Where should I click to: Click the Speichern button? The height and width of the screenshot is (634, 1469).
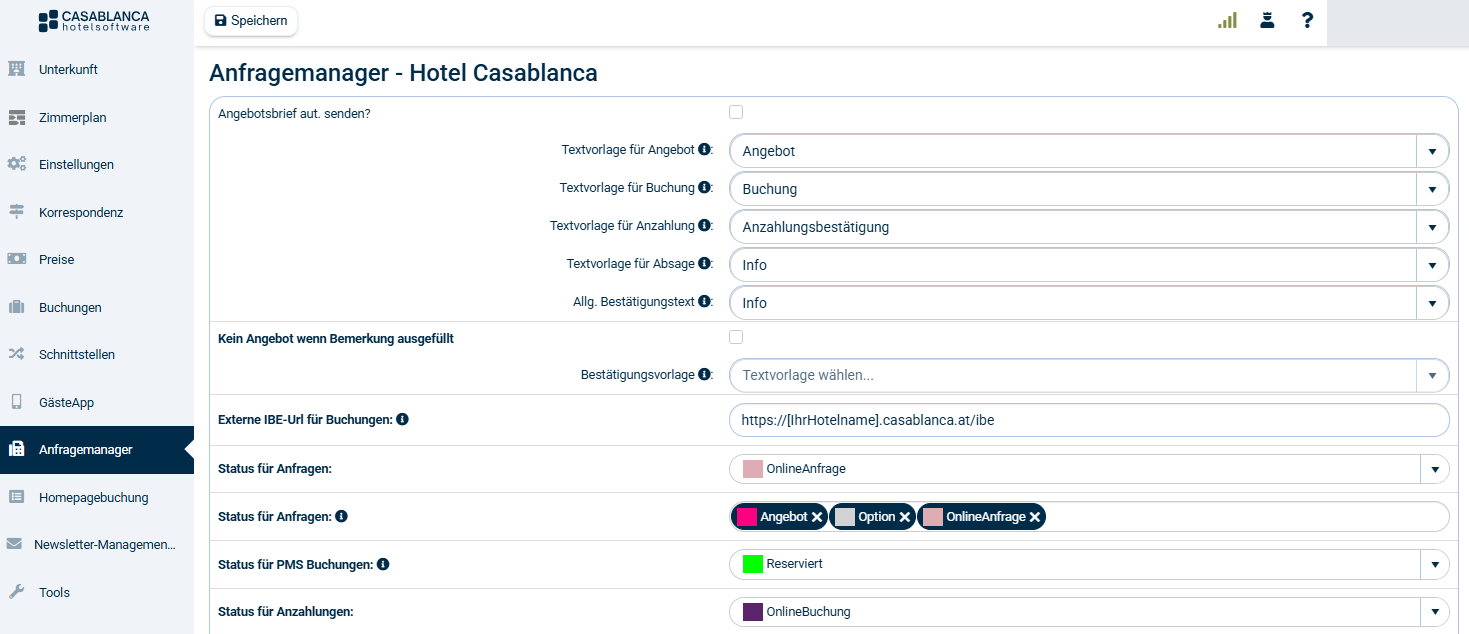click(251, 21)
